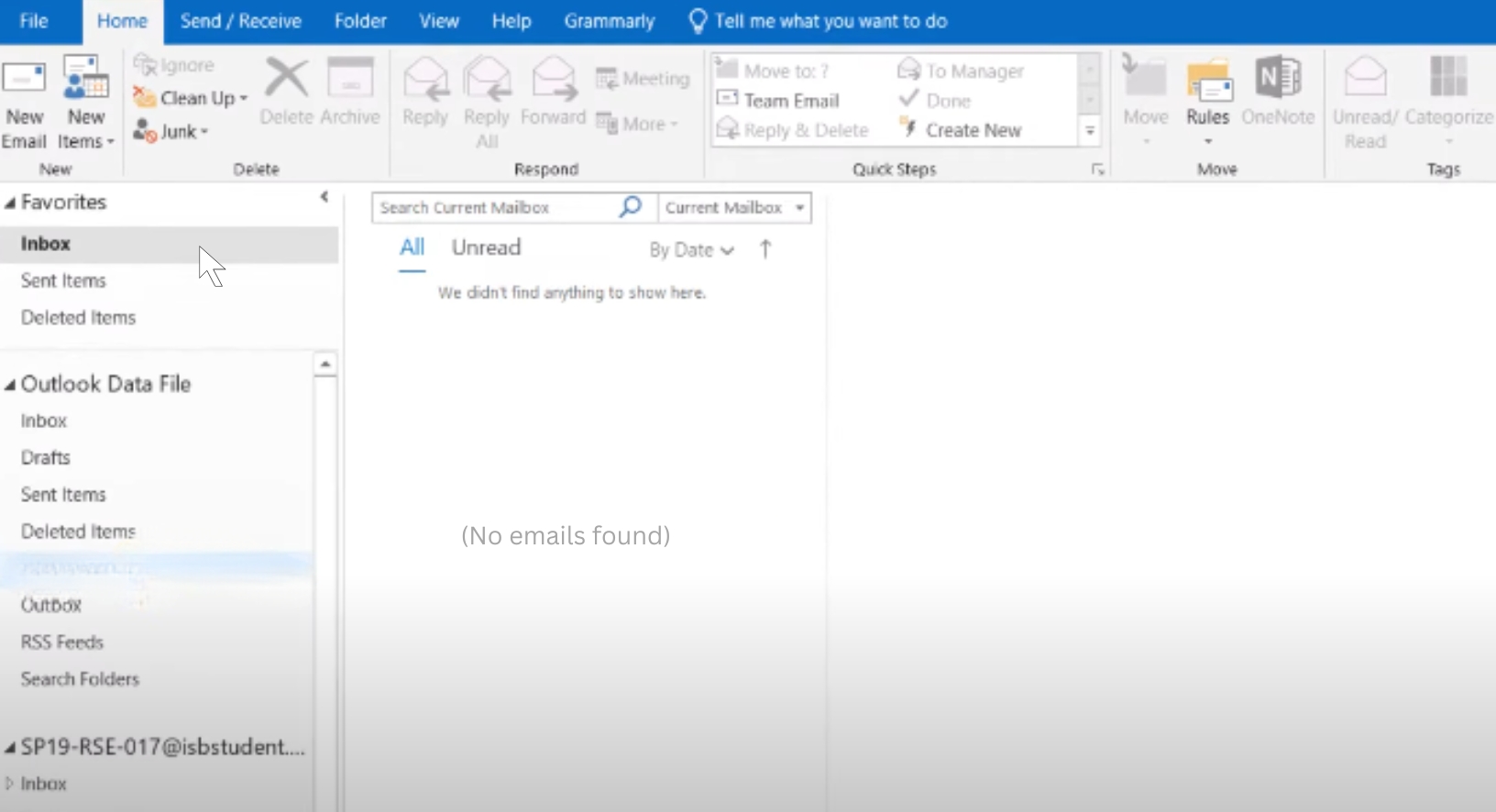Run the Team Email quick step
This screenshot has width=1496, height=812.
pyautogui.click(x=778, y=100)
